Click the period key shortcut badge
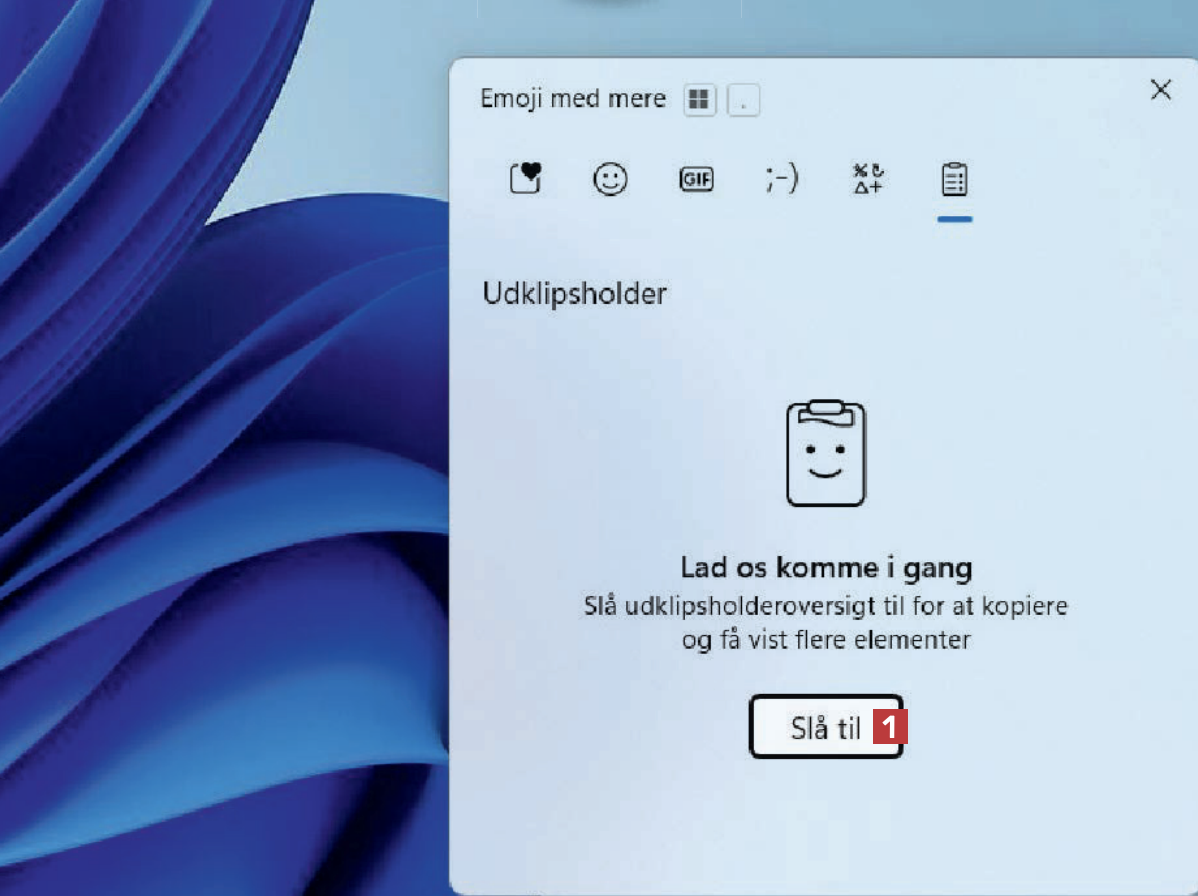 [743, 99]
